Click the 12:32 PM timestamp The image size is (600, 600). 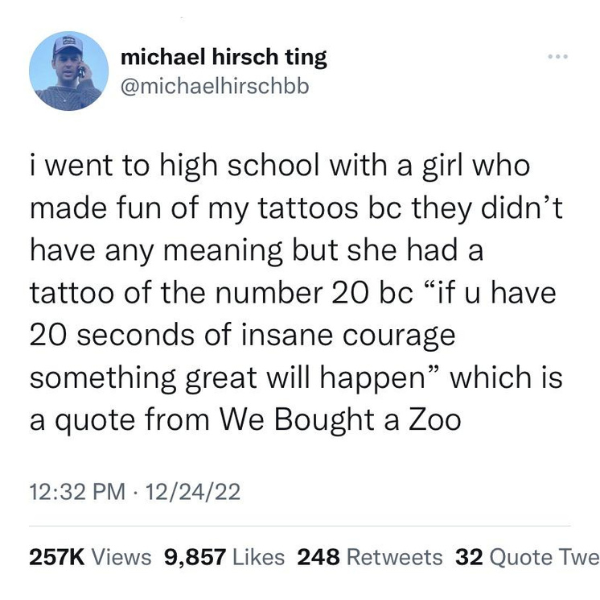78,492
